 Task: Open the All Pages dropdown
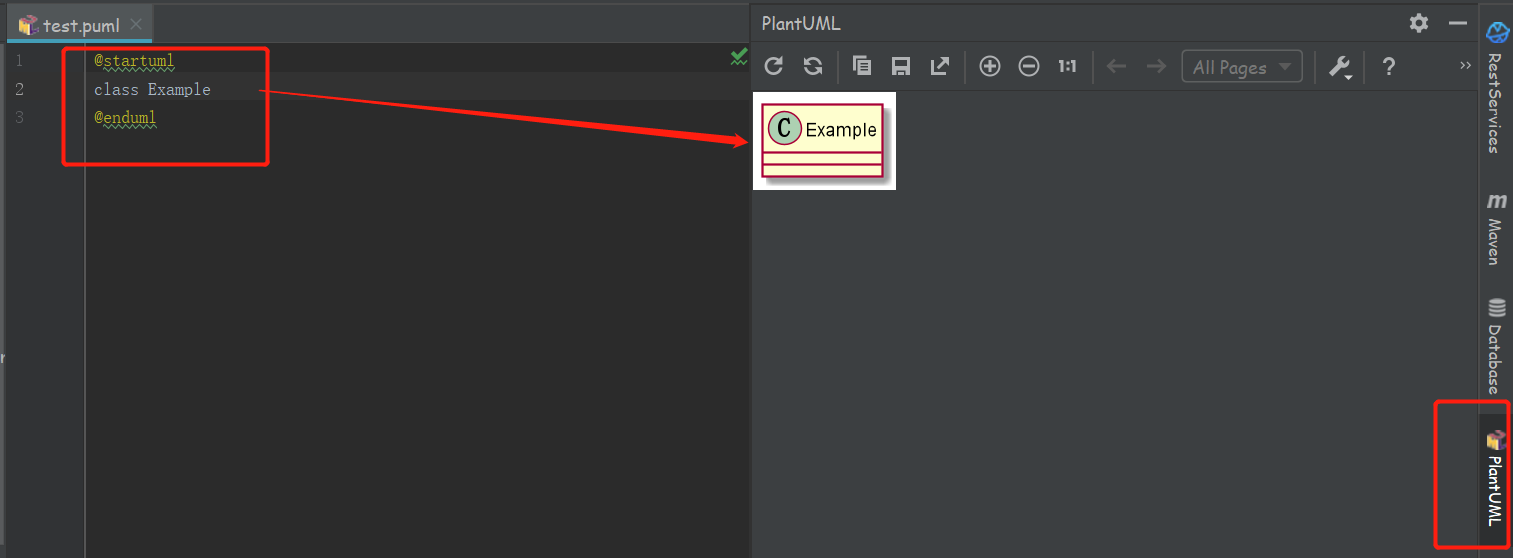[x=1242, y=67]
